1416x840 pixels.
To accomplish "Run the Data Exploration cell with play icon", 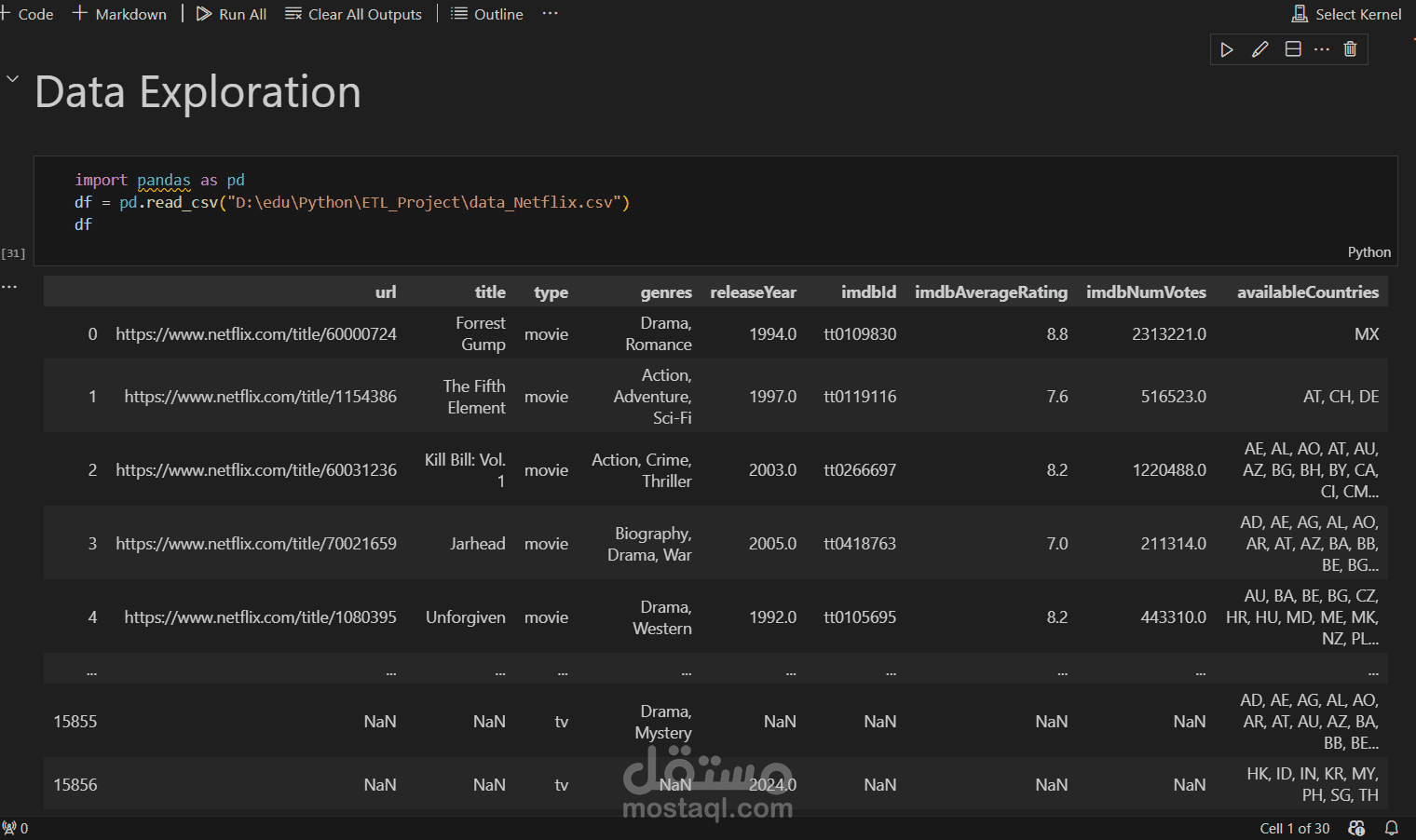I will (1227, 49).
